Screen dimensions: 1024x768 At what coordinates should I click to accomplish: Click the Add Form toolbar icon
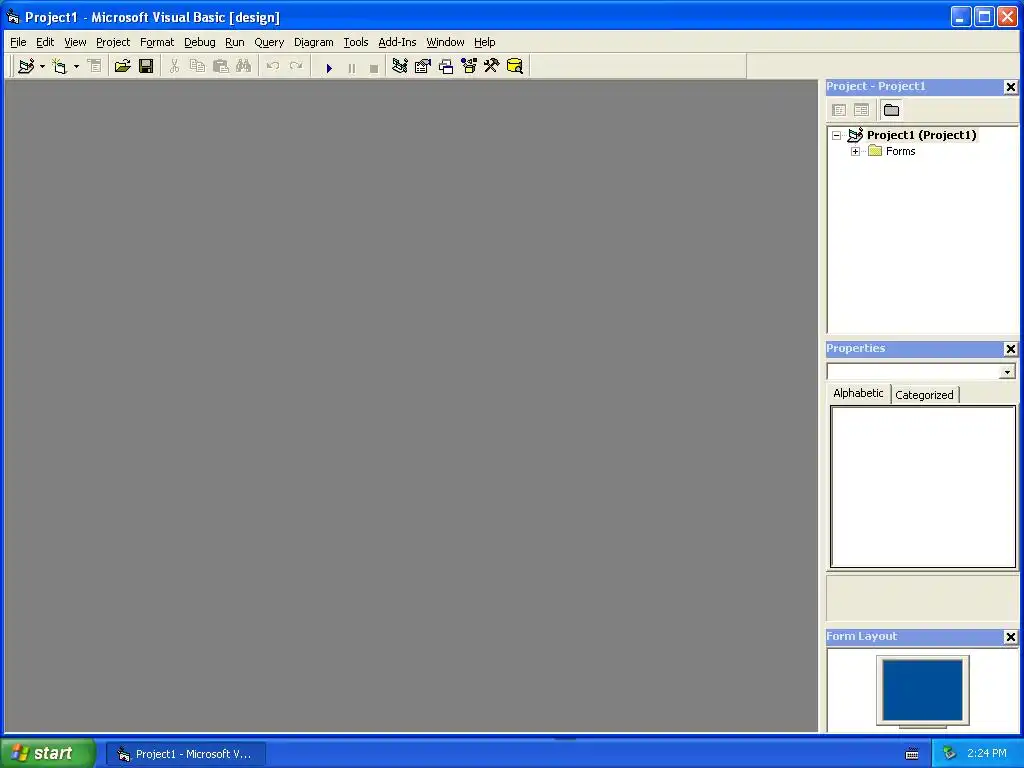pyautogui.click(x=59, y=66)
